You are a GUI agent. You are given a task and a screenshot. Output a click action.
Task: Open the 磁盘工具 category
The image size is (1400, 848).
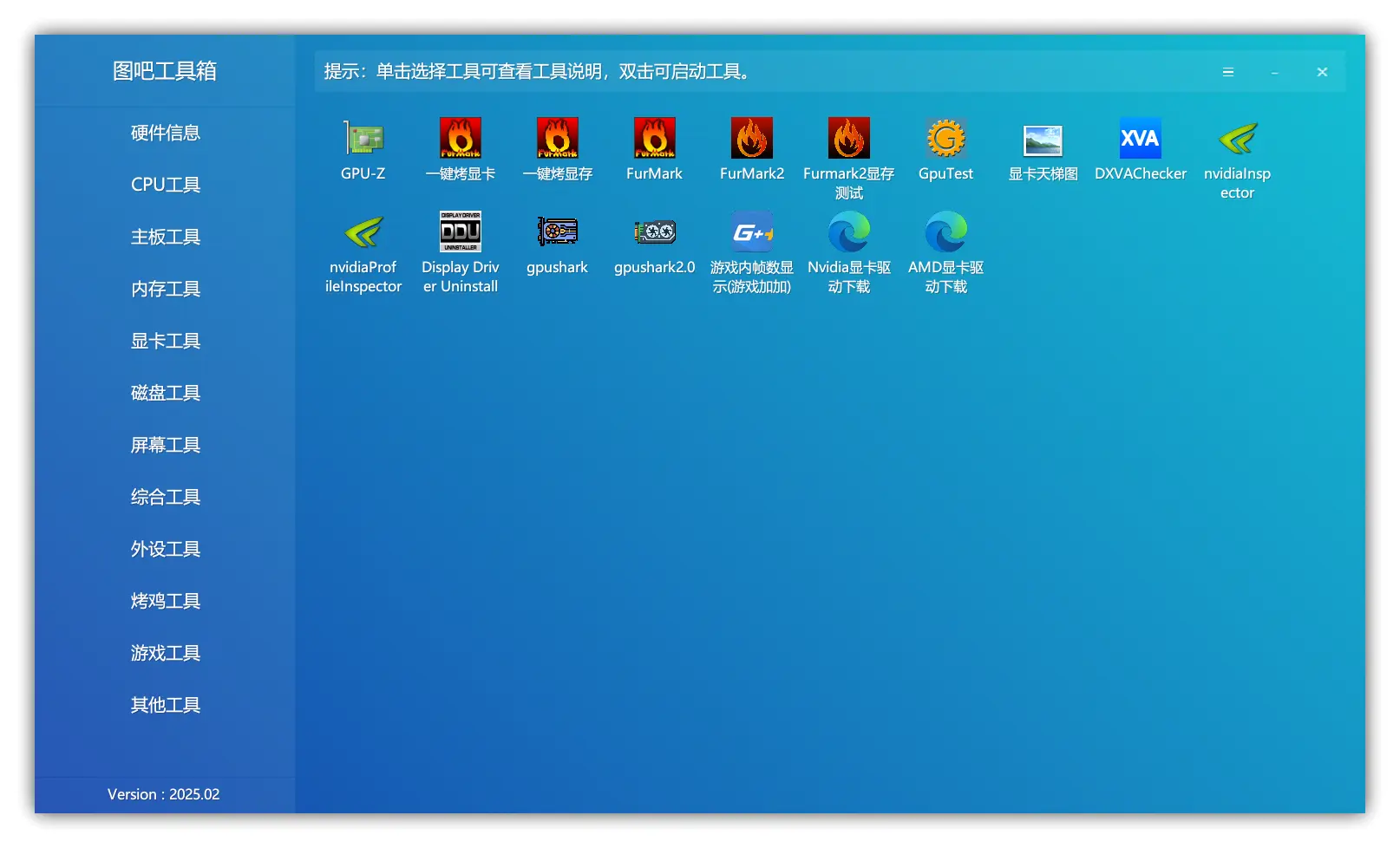click(x=165, y=393)
